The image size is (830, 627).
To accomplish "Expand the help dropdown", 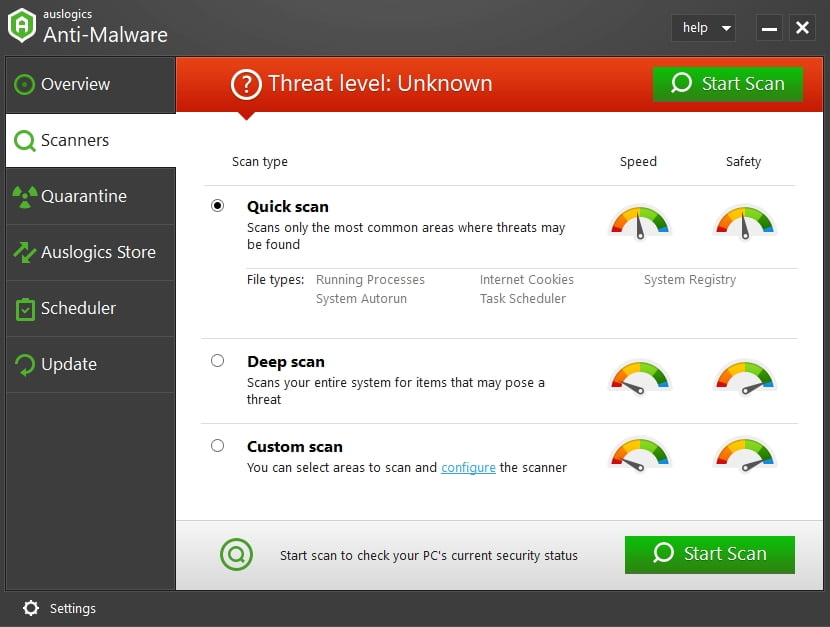I will pos(703,28).
